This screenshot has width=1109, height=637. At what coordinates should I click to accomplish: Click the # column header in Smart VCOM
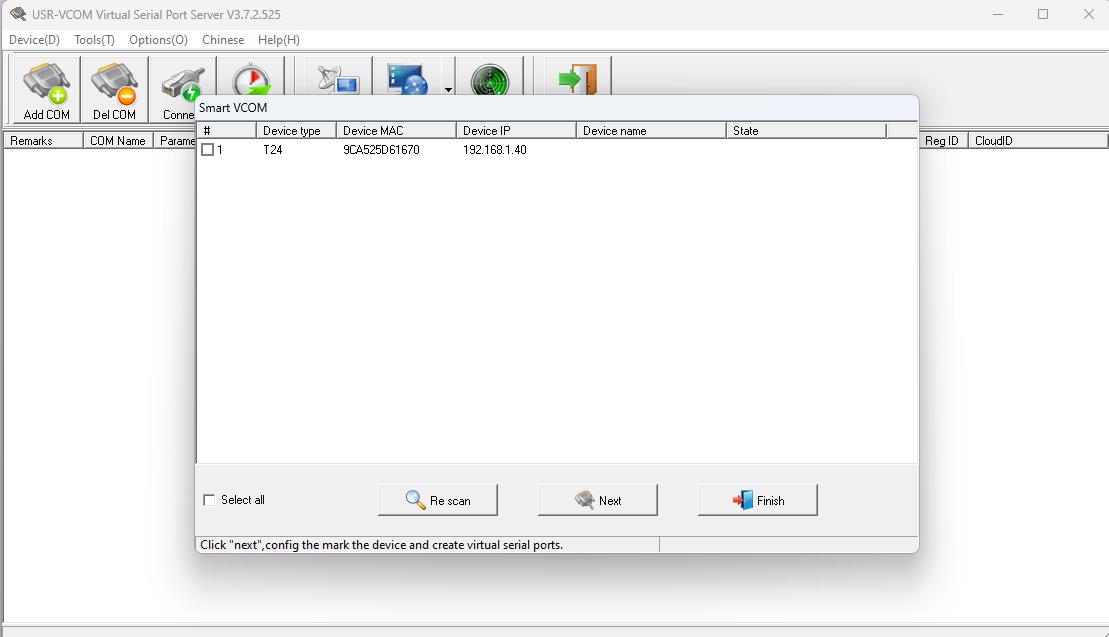[x=226, y=131]
